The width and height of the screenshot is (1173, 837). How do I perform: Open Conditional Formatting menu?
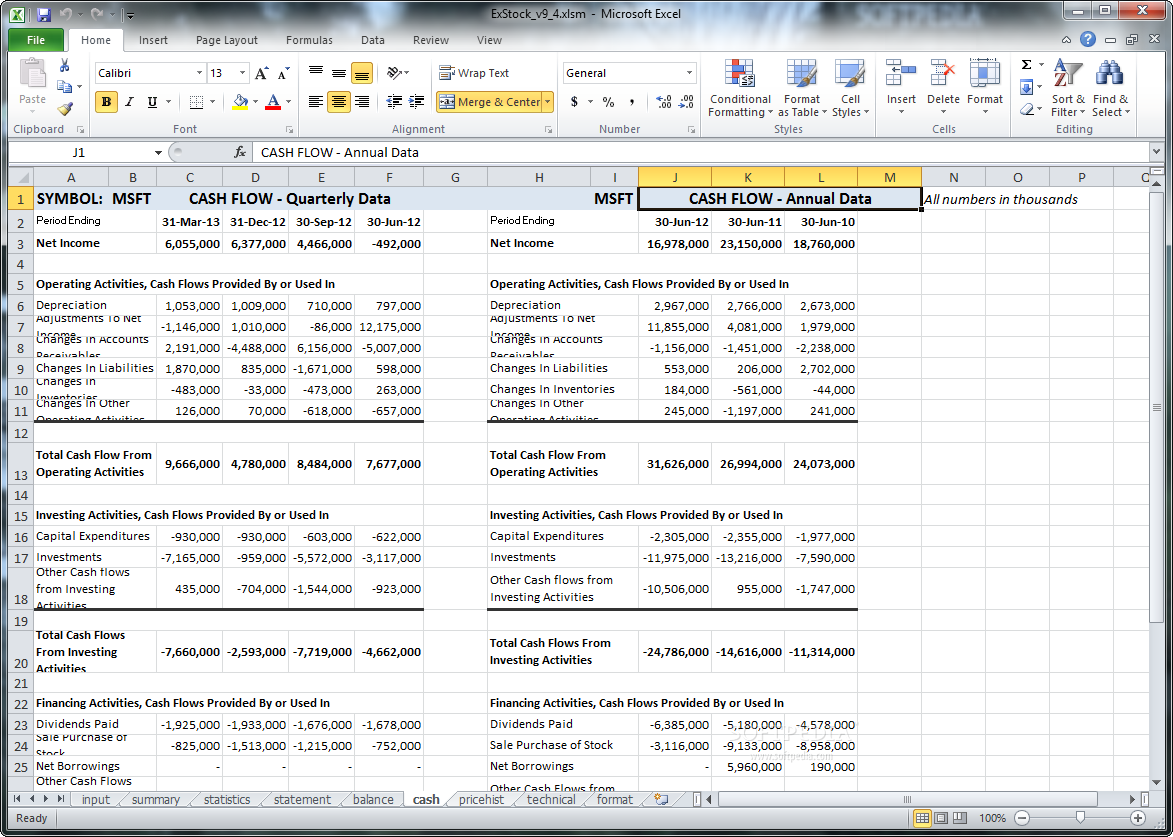[740, 88]
